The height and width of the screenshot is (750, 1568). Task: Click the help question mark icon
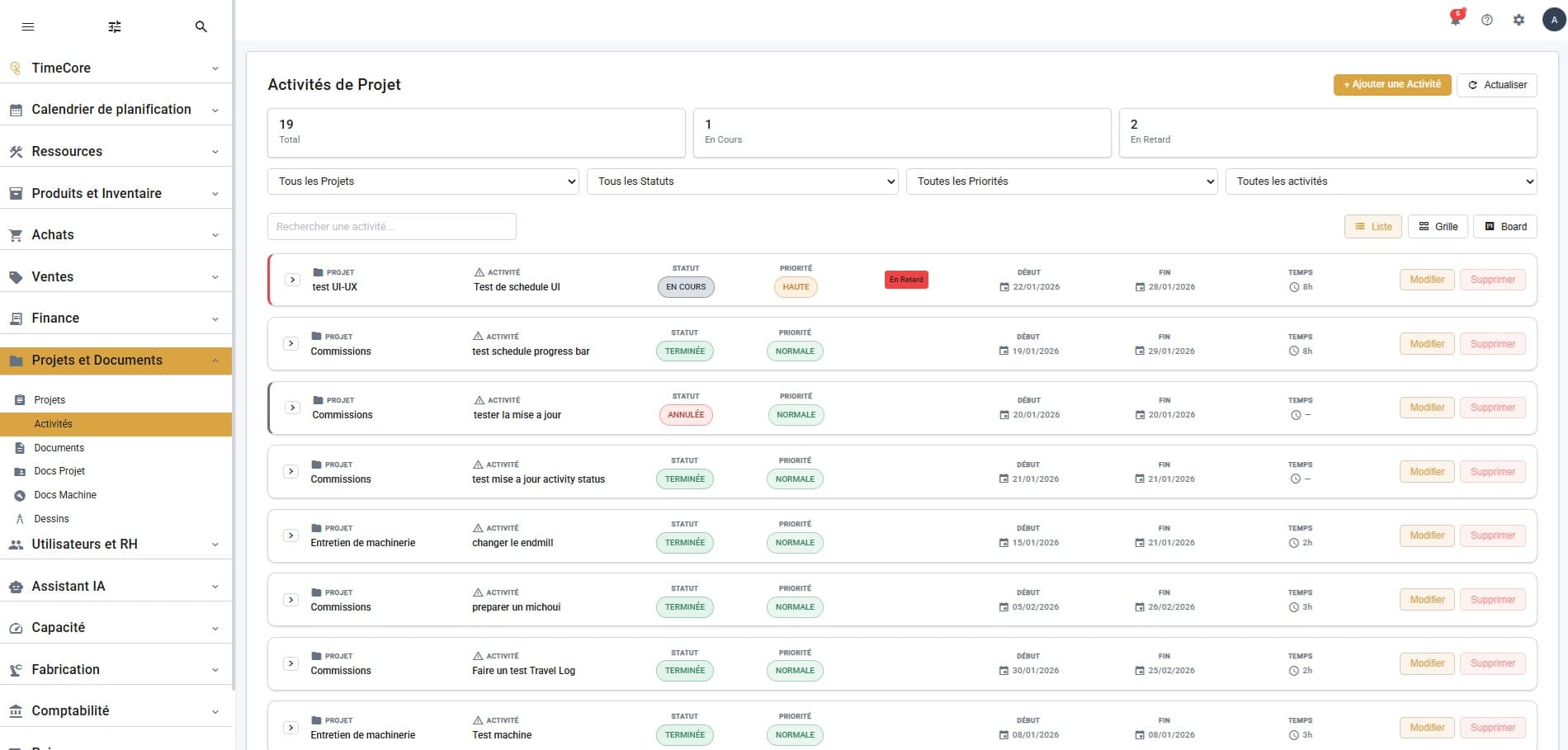click(x=1487, y=20)
